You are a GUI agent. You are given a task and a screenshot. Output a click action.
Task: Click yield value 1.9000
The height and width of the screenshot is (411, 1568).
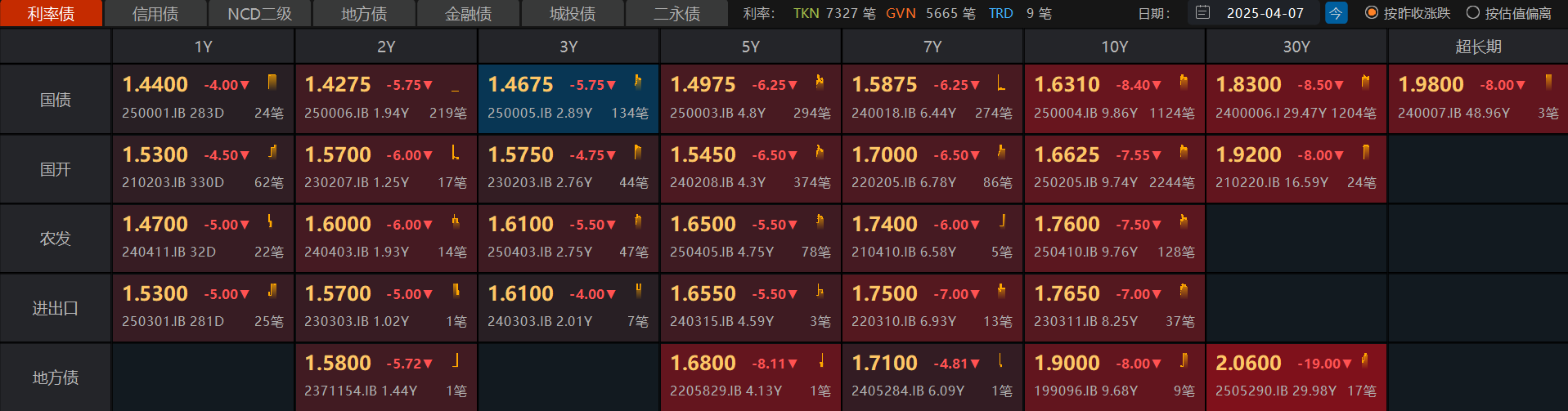click(1067, 363)
